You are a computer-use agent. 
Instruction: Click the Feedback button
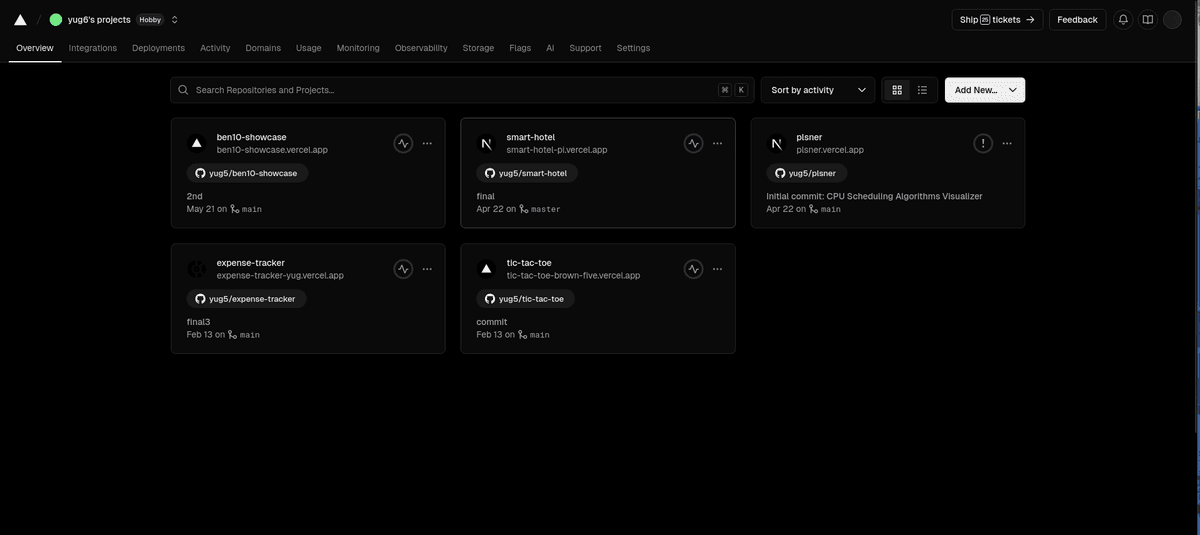click(1077, 19)
